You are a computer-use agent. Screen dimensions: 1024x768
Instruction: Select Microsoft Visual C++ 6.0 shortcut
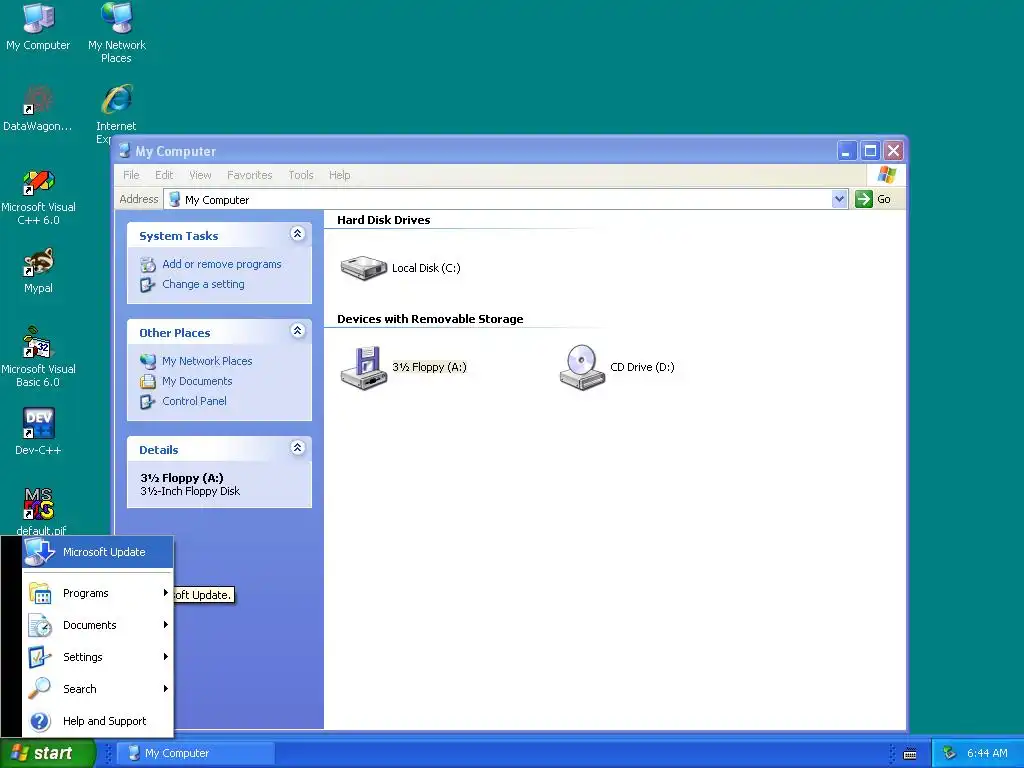pos(38,196)
